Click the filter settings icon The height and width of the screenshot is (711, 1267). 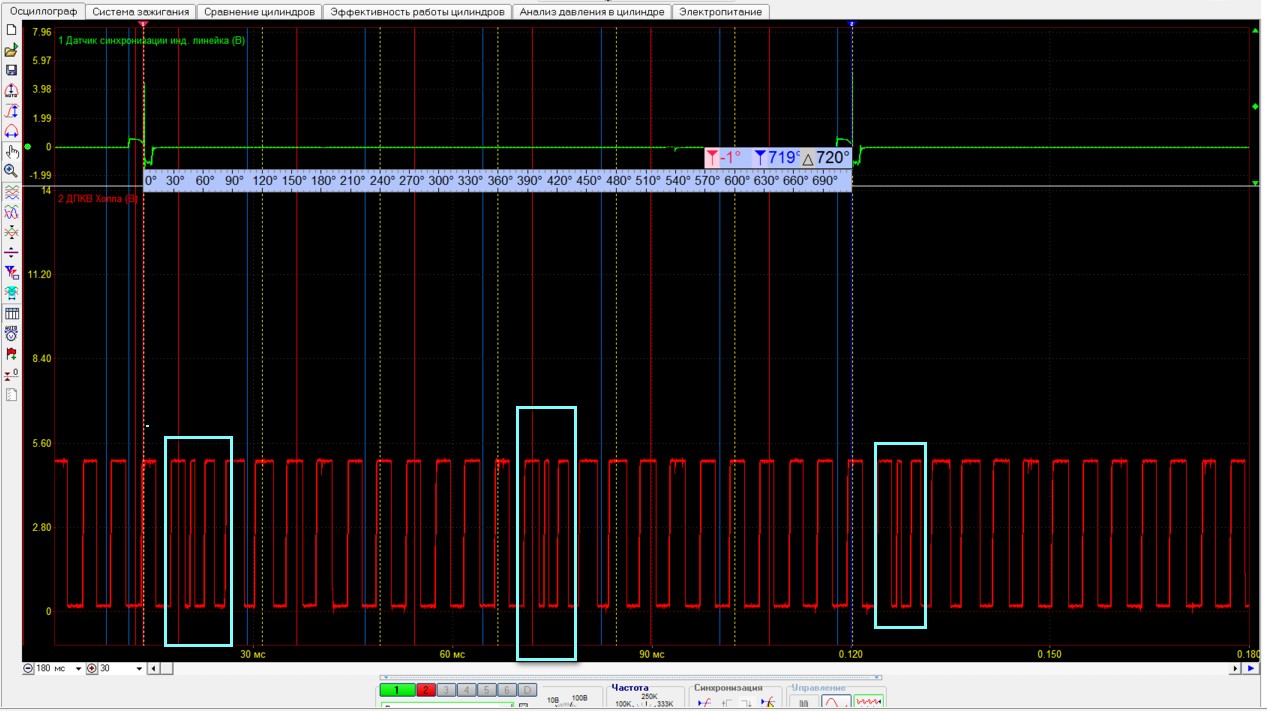coord(11,272)
